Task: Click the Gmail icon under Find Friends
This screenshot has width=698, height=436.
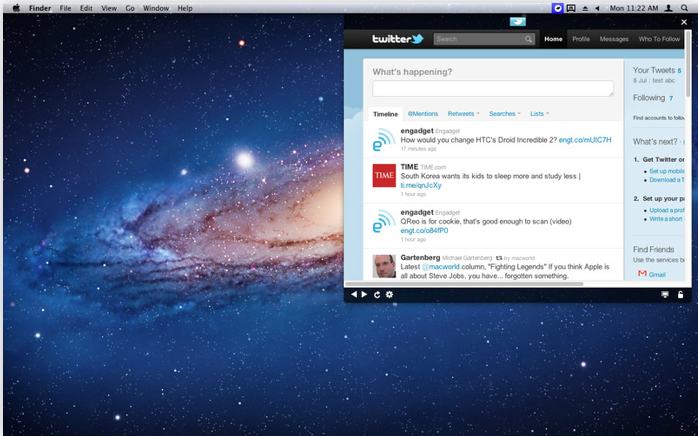Action: (642, 273)
